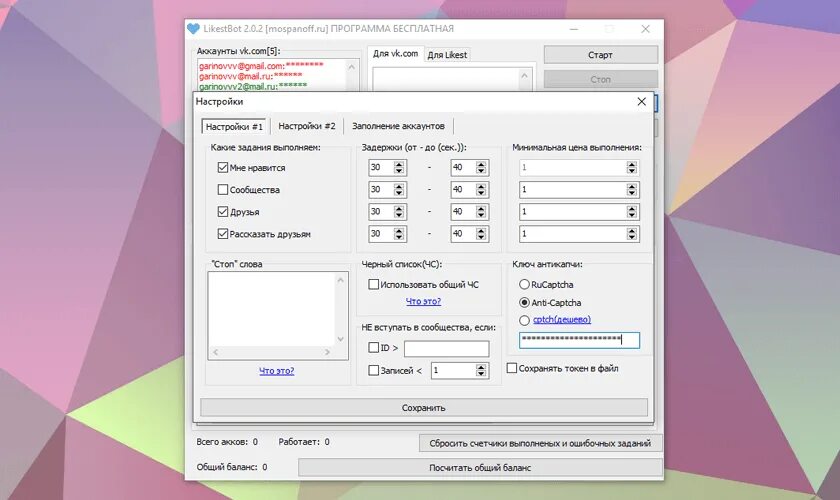Click the 'Мне нравится' minimum price field
This screenshot has width=840, height=500.
(x=579, y=167)
